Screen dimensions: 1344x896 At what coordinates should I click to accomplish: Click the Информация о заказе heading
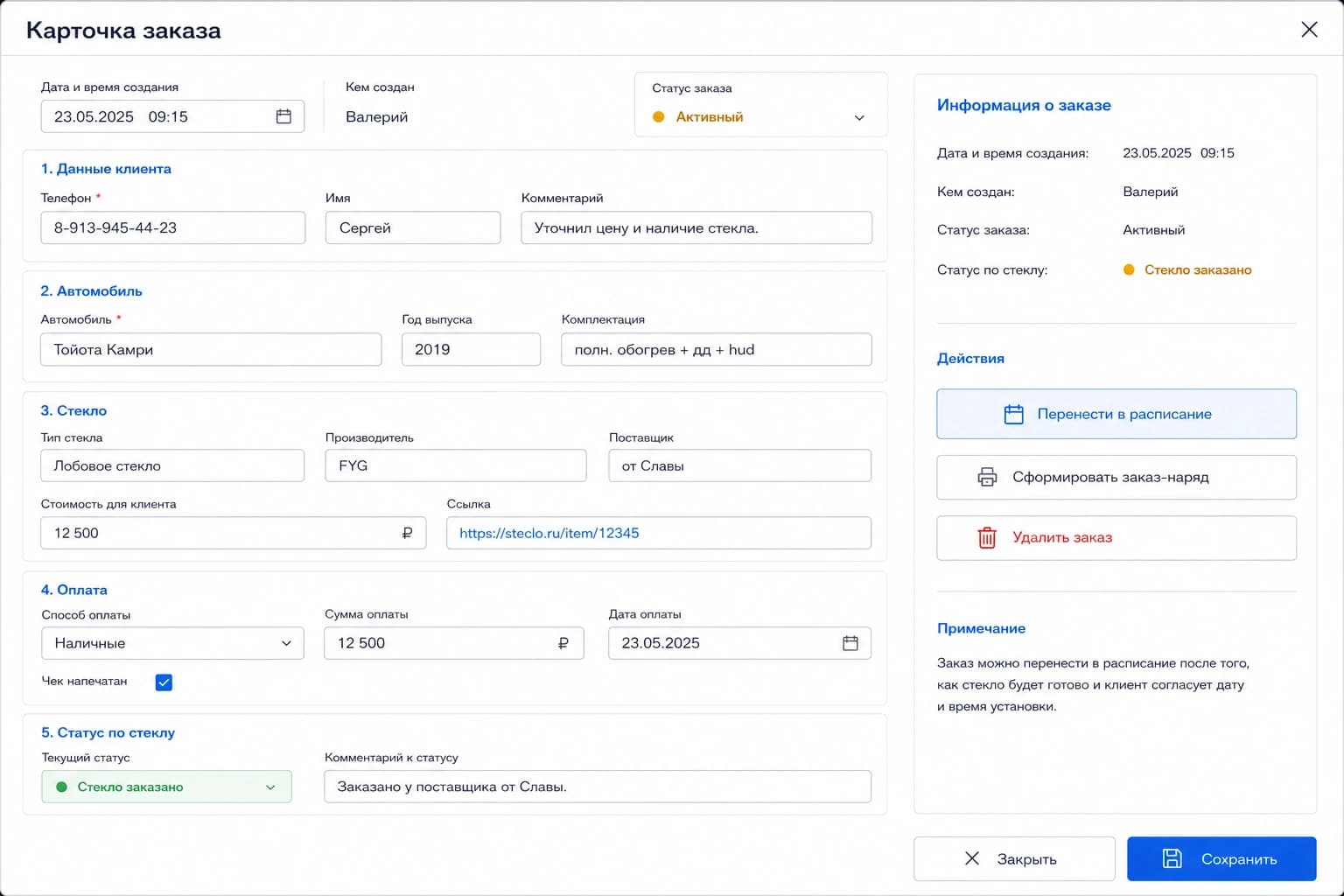[x=1024, y=105]
